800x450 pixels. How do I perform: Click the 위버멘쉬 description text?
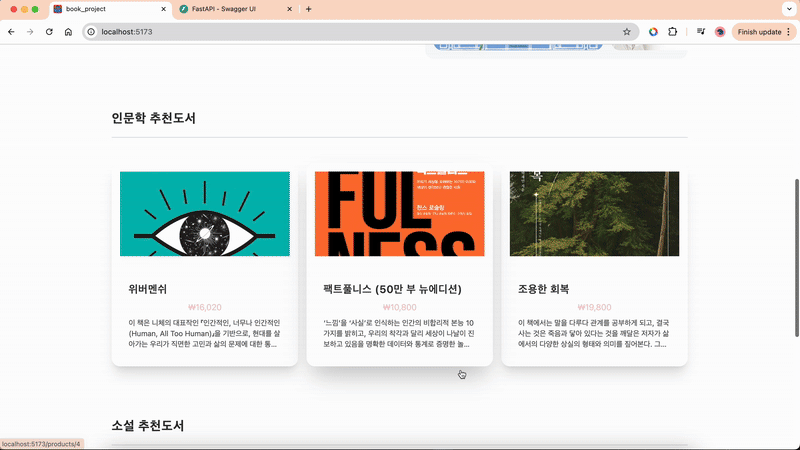205,334
